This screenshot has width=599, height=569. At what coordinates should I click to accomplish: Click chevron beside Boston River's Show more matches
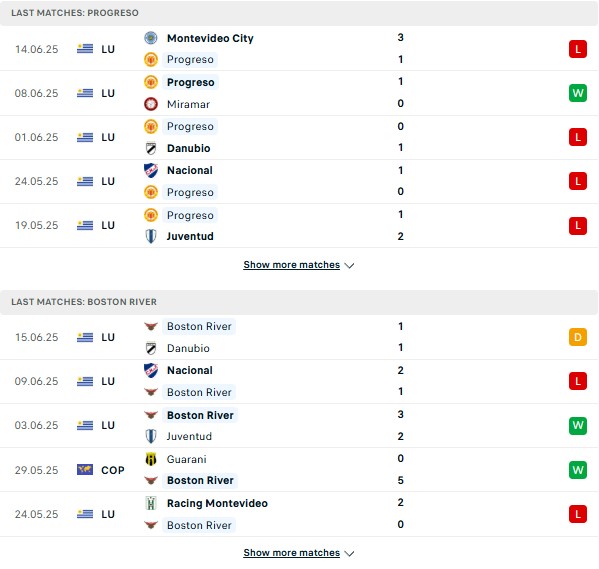[349, 553]
